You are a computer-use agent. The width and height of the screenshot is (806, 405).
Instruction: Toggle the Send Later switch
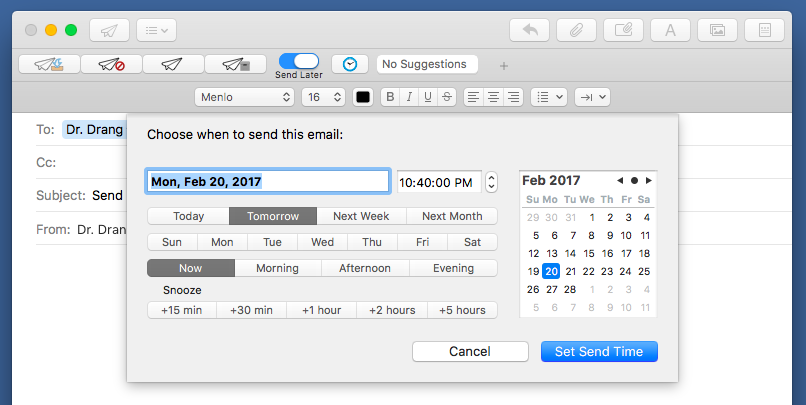298,61
